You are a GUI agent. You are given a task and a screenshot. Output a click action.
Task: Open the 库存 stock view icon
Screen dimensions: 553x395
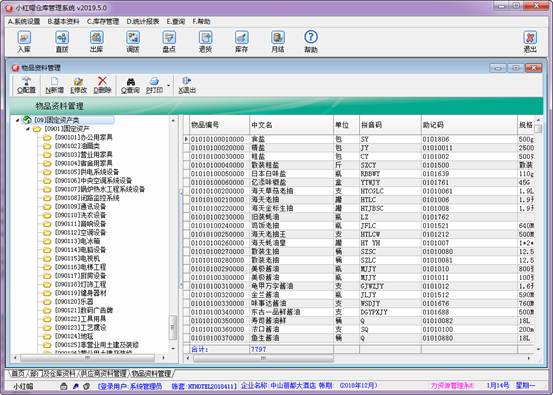242,42
